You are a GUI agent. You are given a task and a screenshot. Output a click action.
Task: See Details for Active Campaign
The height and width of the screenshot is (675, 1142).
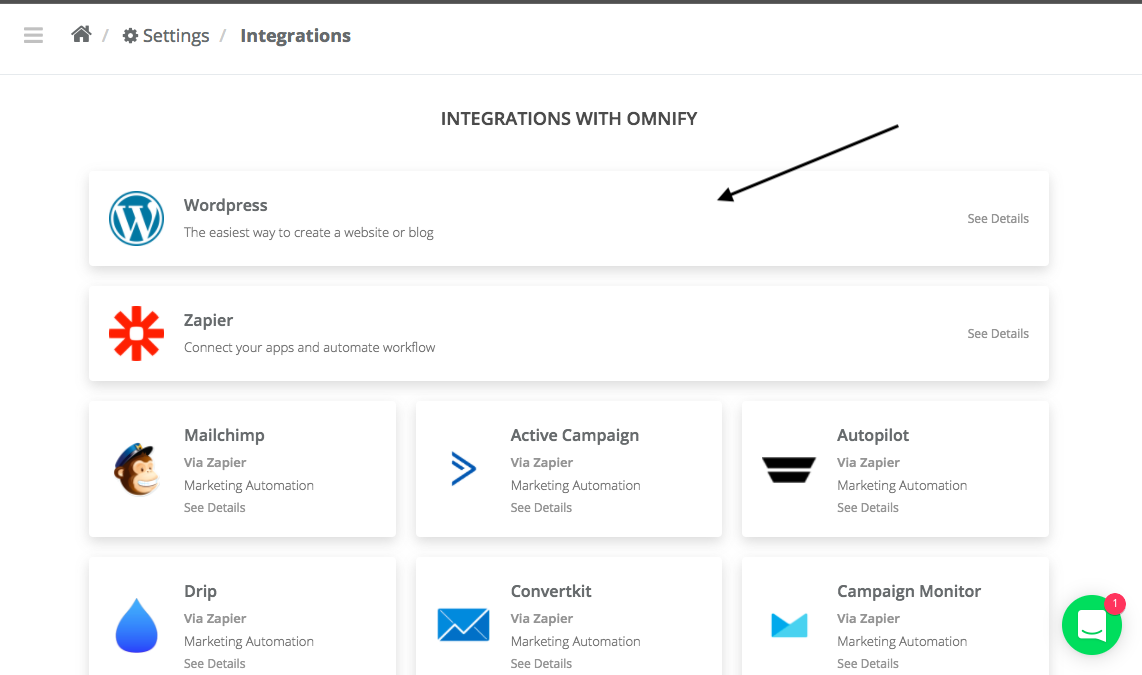pos(541,508)
